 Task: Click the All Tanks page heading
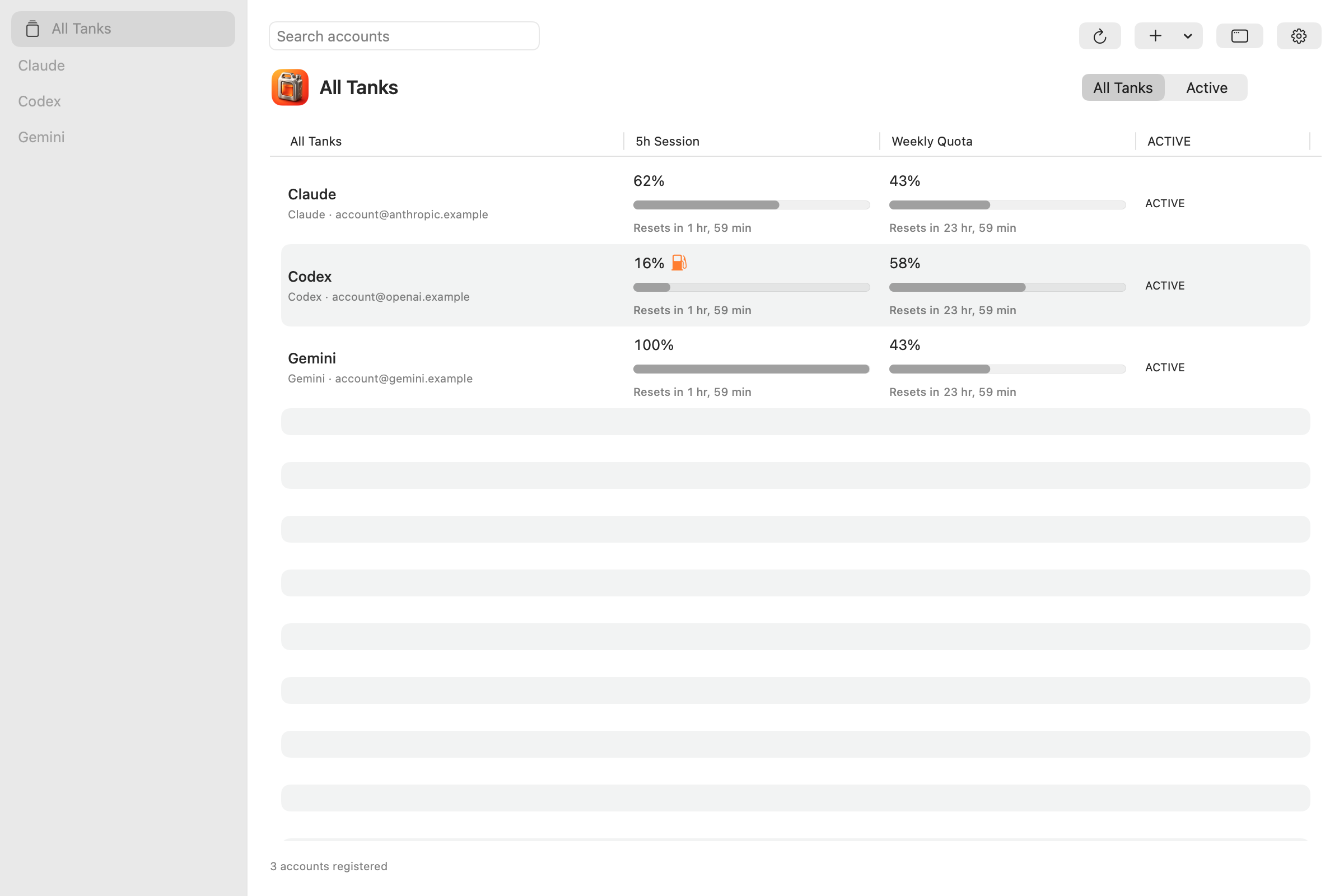click(359, 87)
